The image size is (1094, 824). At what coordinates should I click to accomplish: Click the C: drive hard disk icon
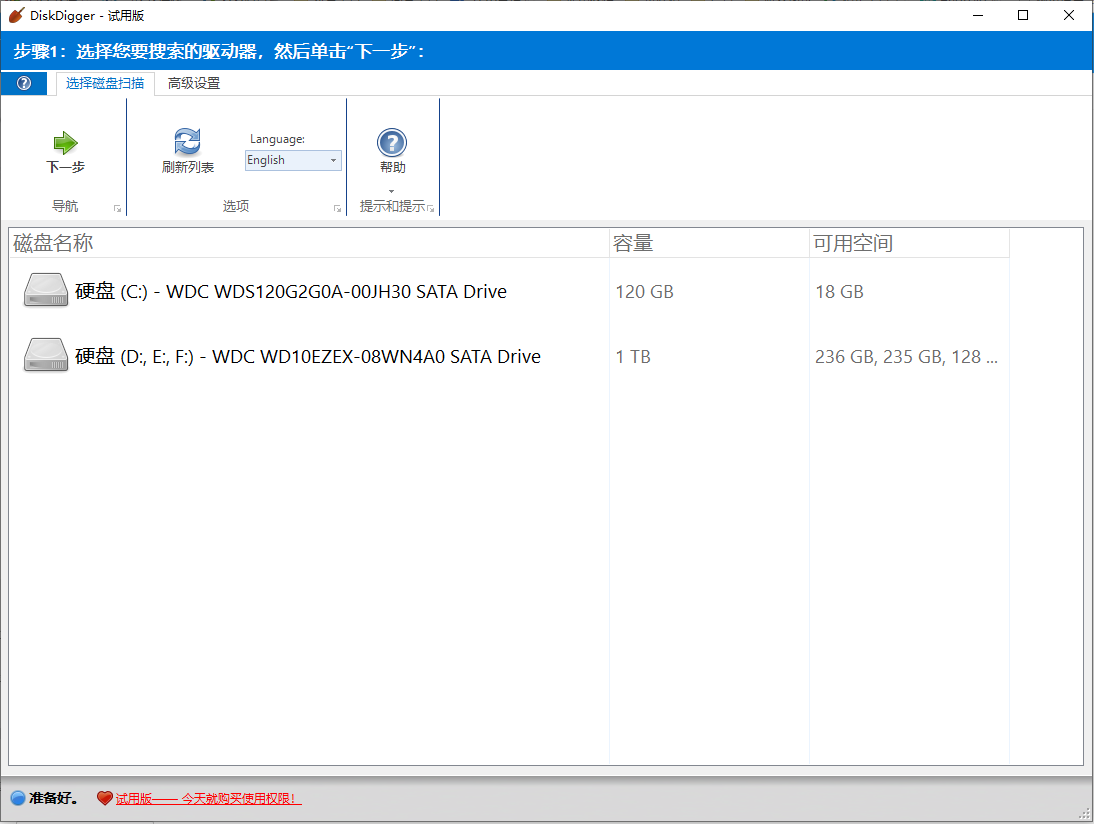pyautogui.click(x=45, y=291)
